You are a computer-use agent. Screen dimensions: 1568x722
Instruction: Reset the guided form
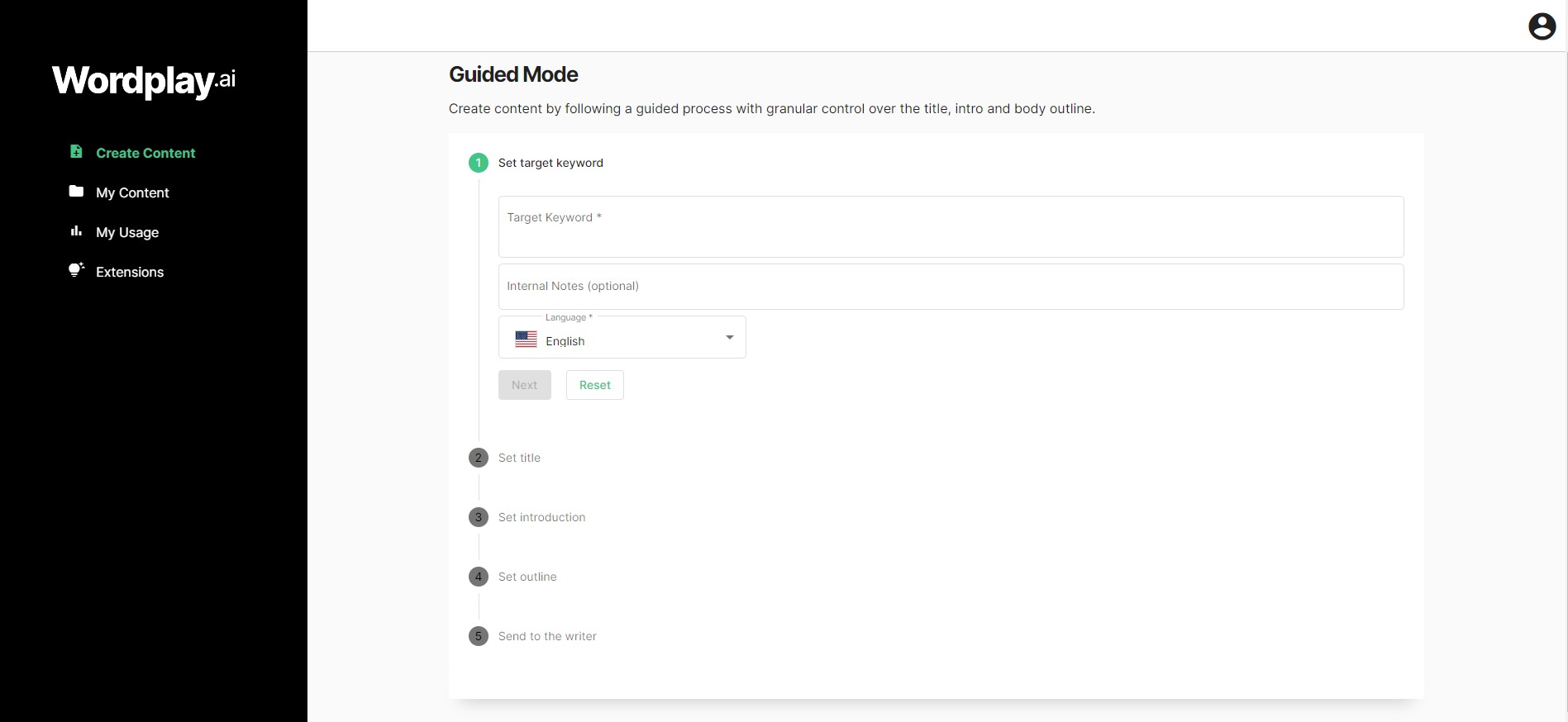[594, 384]
